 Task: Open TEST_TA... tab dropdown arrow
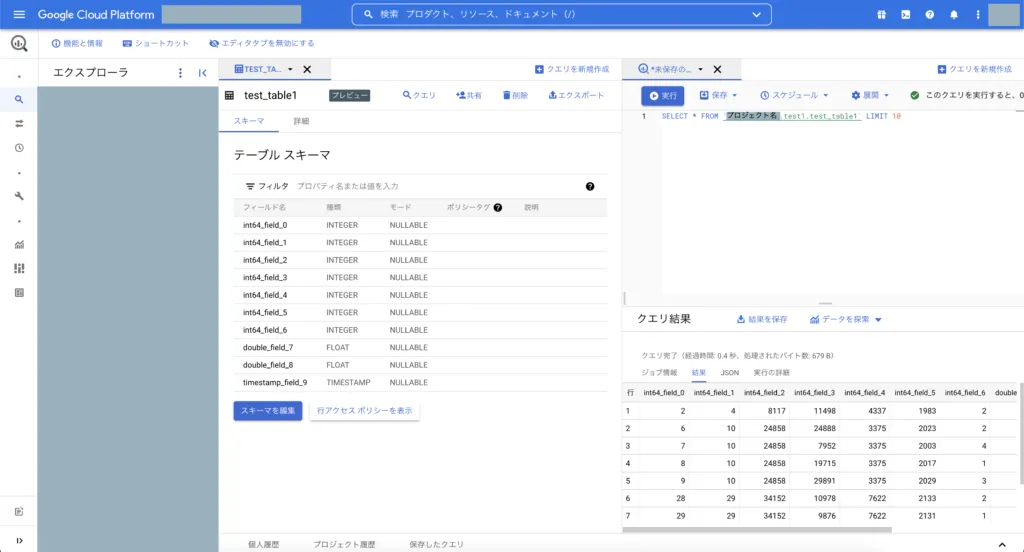(x=290, y=69)
